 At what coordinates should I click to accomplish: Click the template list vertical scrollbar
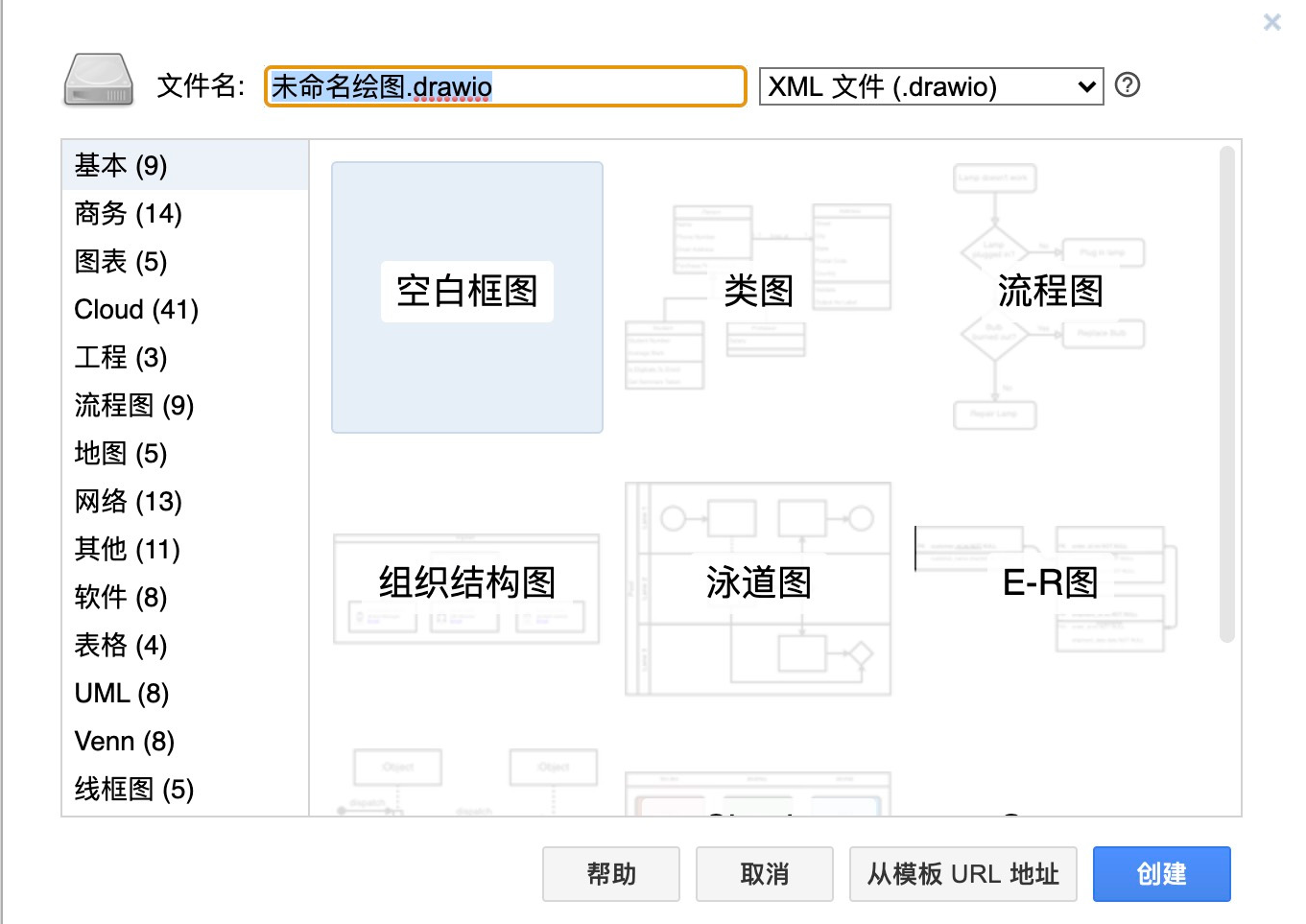click(1226, 393)
